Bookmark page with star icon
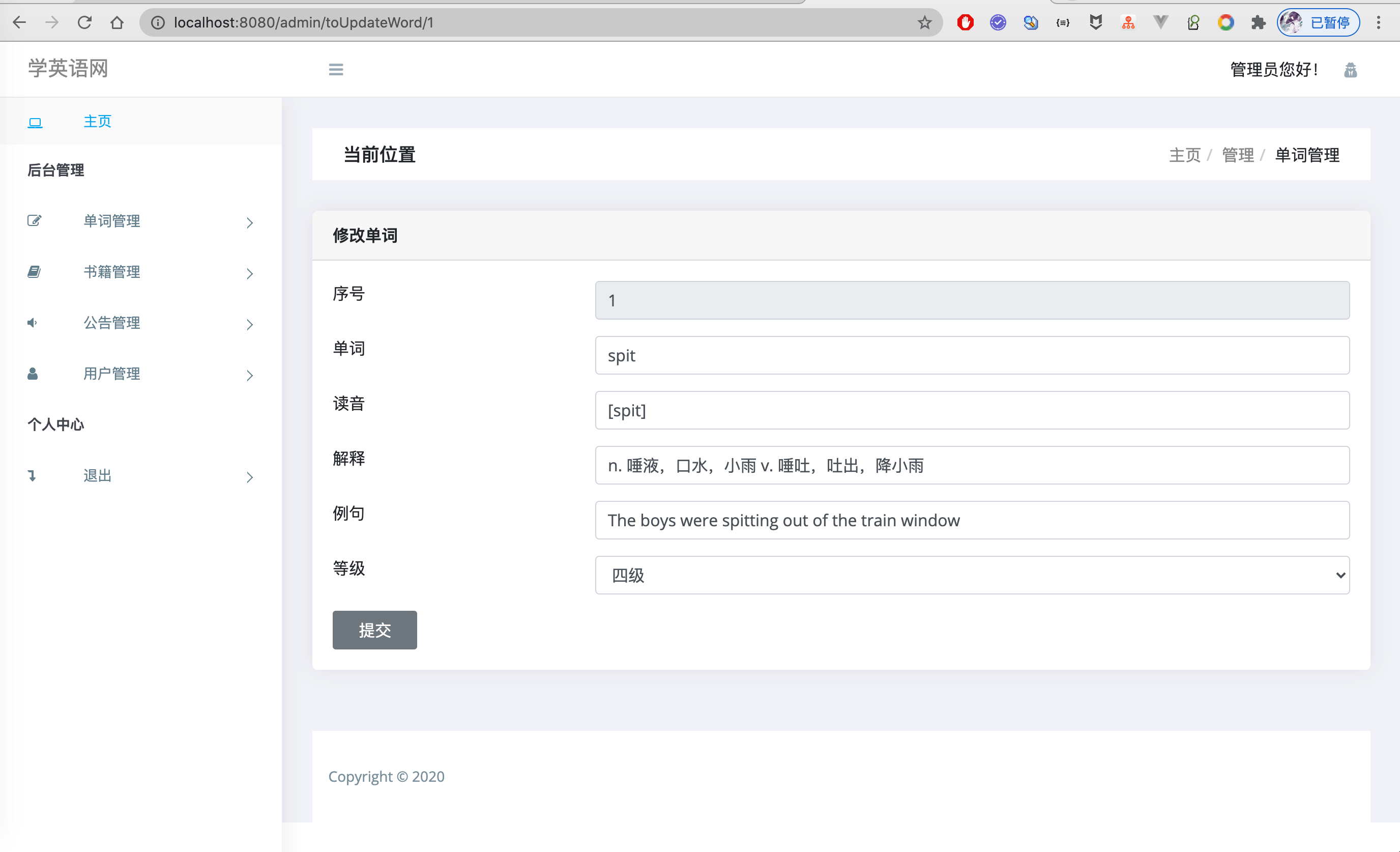 click(x=924, y=23)
